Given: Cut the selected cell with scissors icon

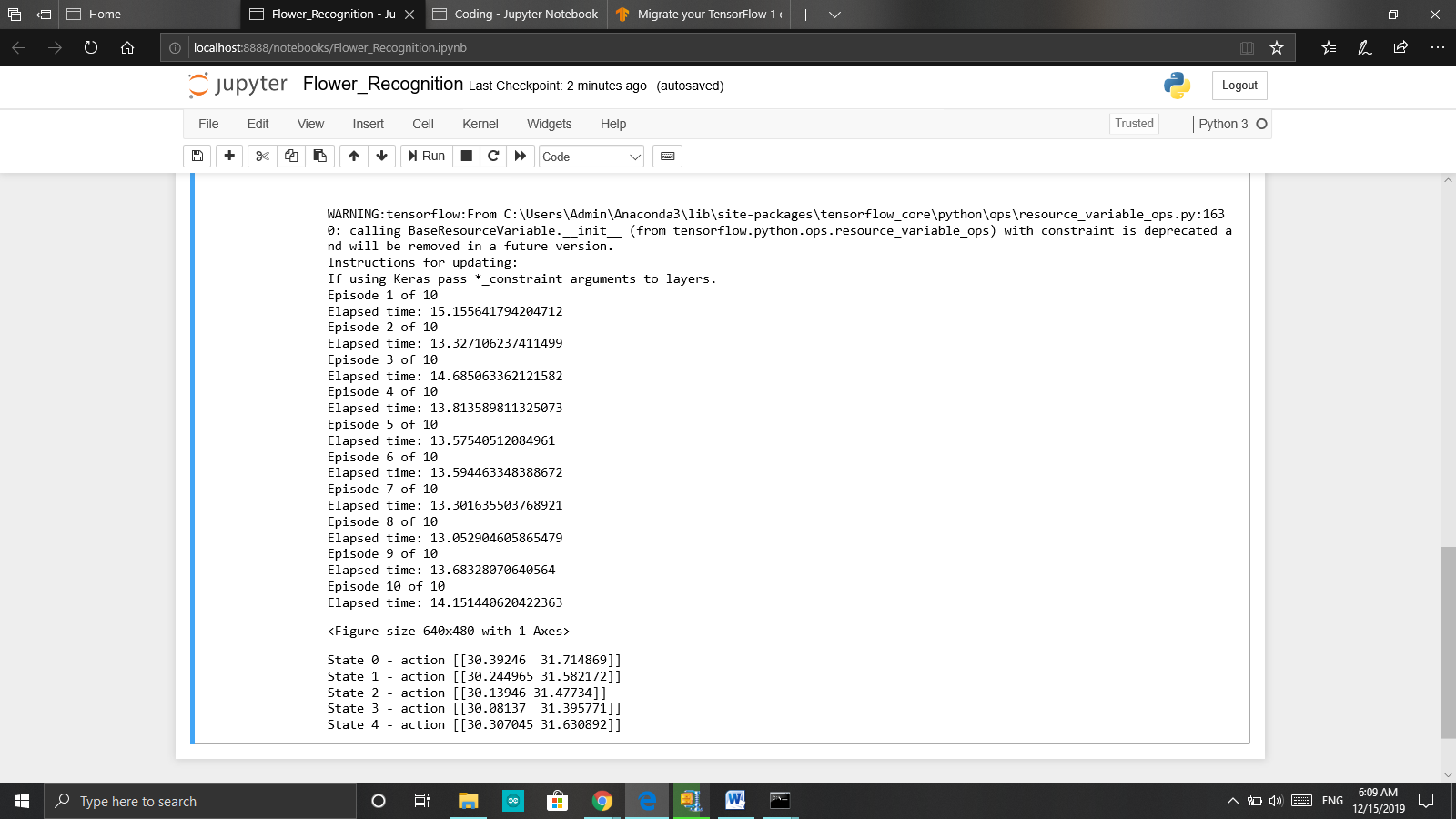Looking at the screenshot, I should tap(262, 156).
